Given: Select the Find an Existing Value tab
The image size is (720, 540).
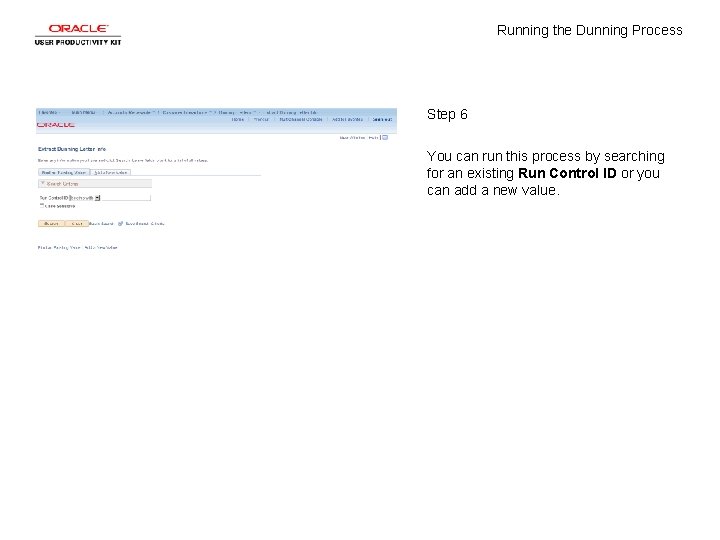Looking at the screenshot, I should 64,173.
